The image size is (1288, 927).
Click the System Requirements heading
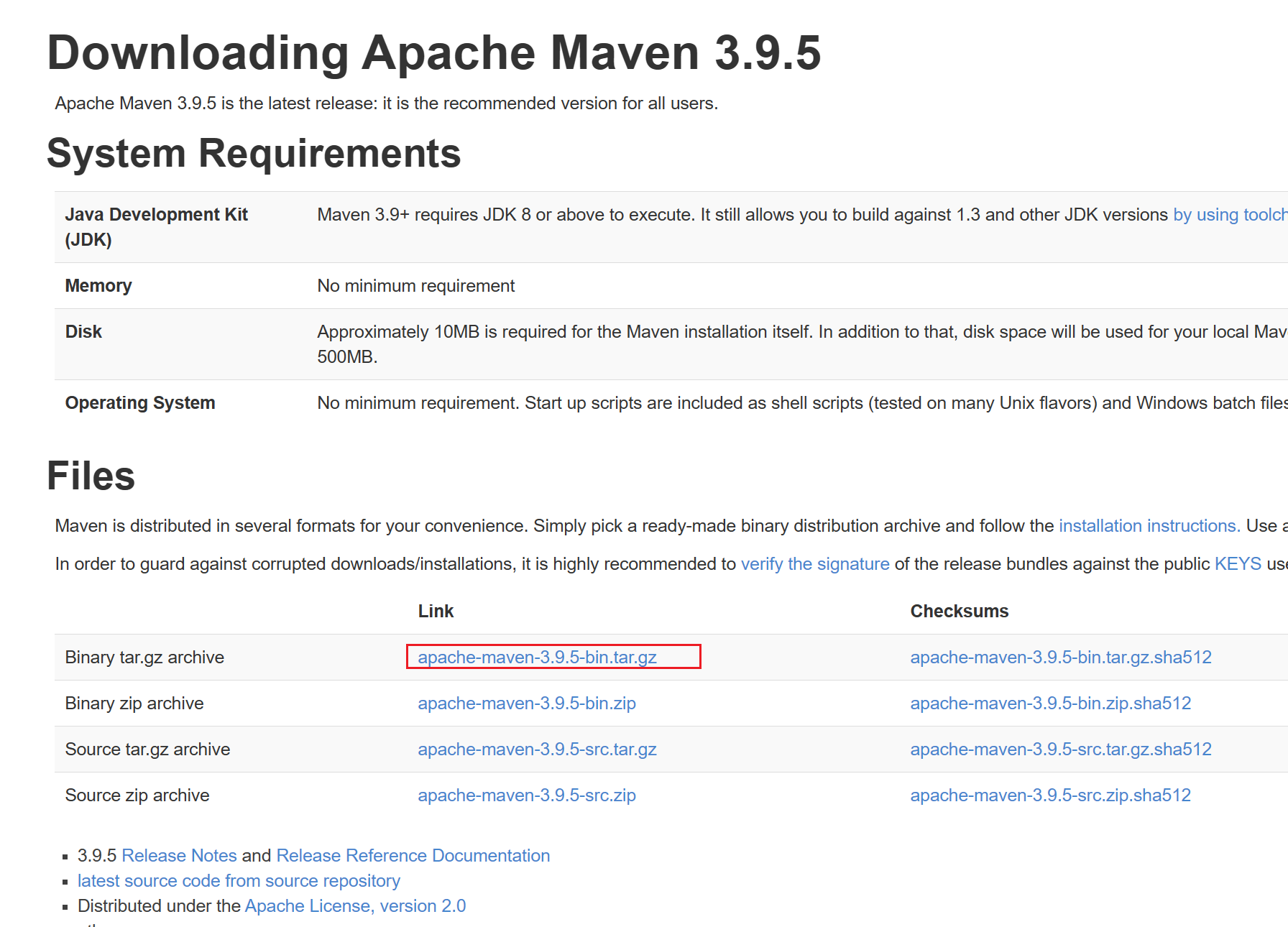click(x=254, y=154)
